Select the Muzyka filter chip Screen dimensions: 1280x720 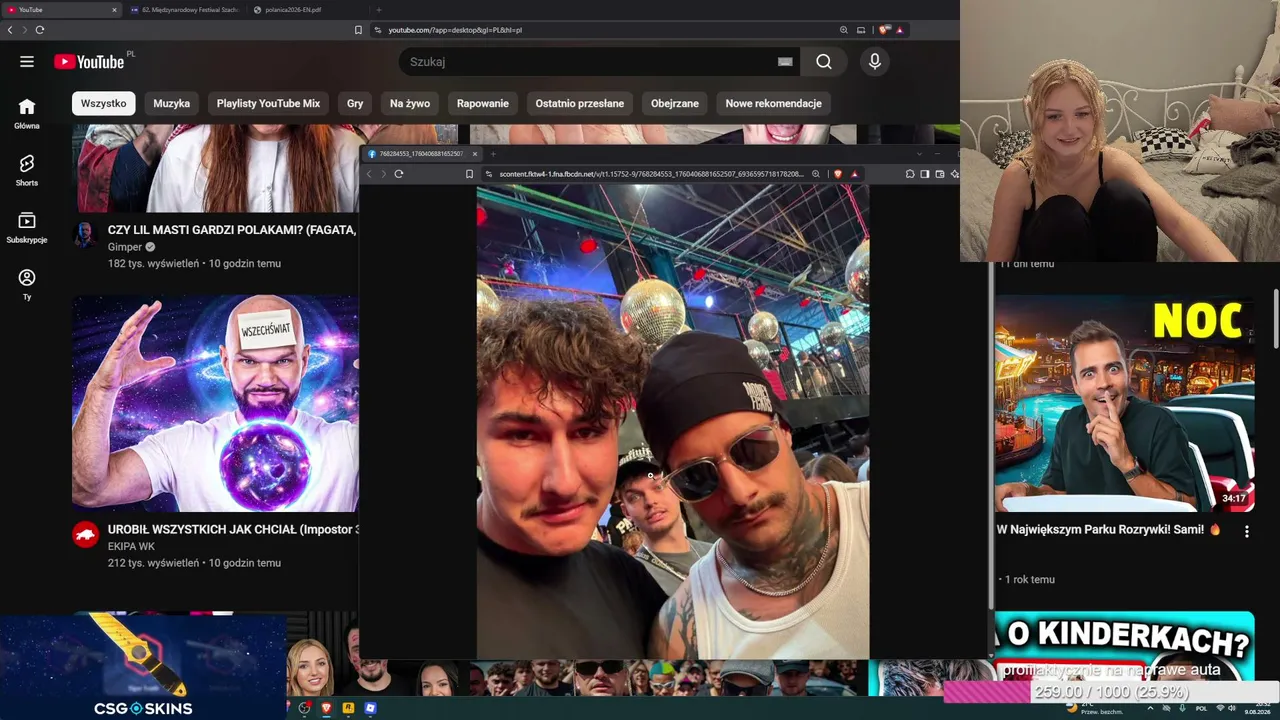[x=172, y=103]
